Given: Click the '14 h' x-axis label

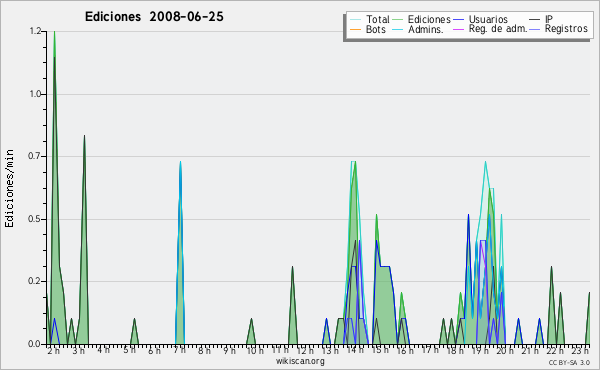Looking at the screenshot, I should click(x=355, y=350).
